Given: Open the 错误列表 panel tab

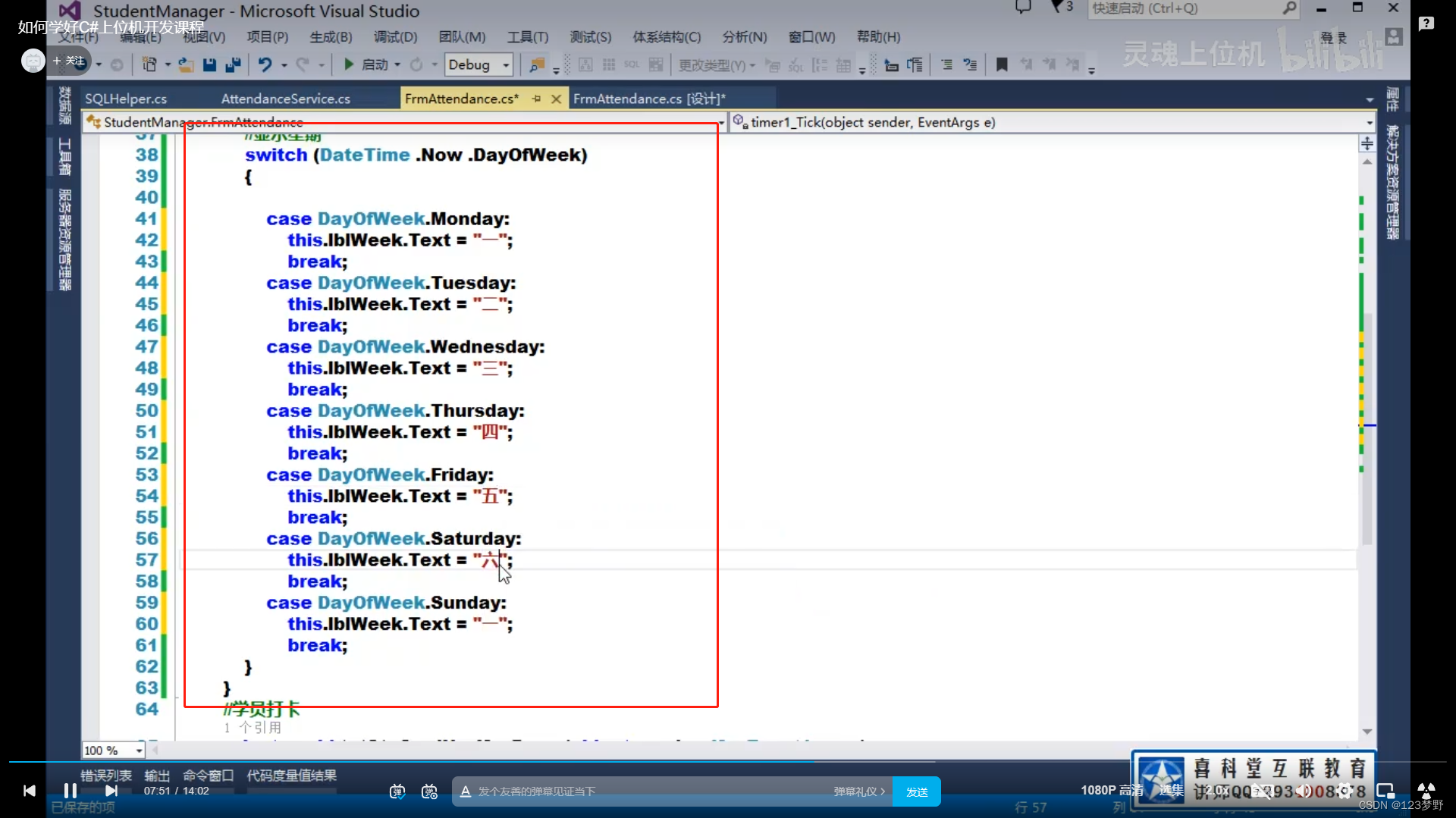Looking at the screenshot, I should (106, 776).
